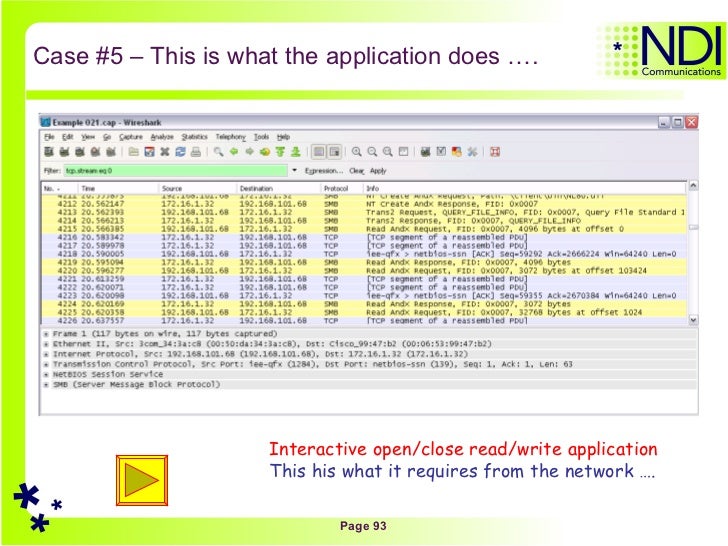Open the Telephony menu

pos(230,137)
